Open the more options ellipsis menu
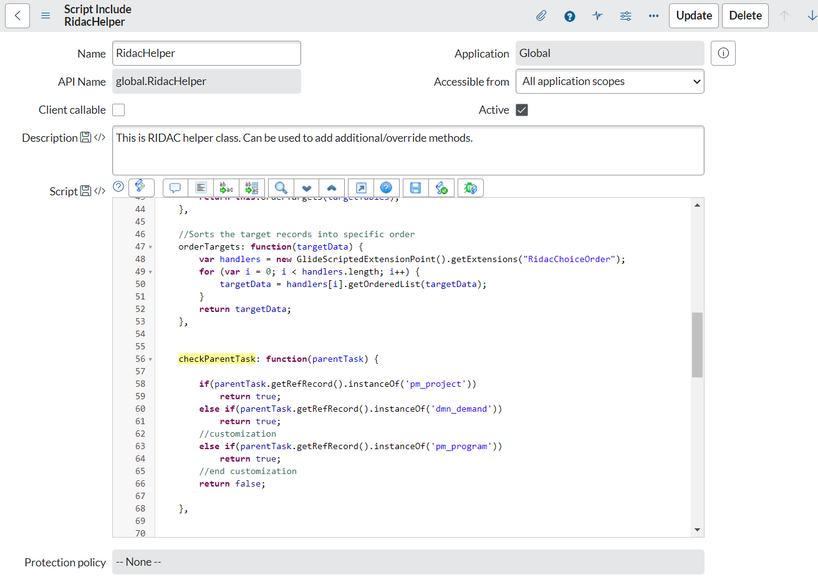The image size is (818, 584). click(x=653, y=16)
